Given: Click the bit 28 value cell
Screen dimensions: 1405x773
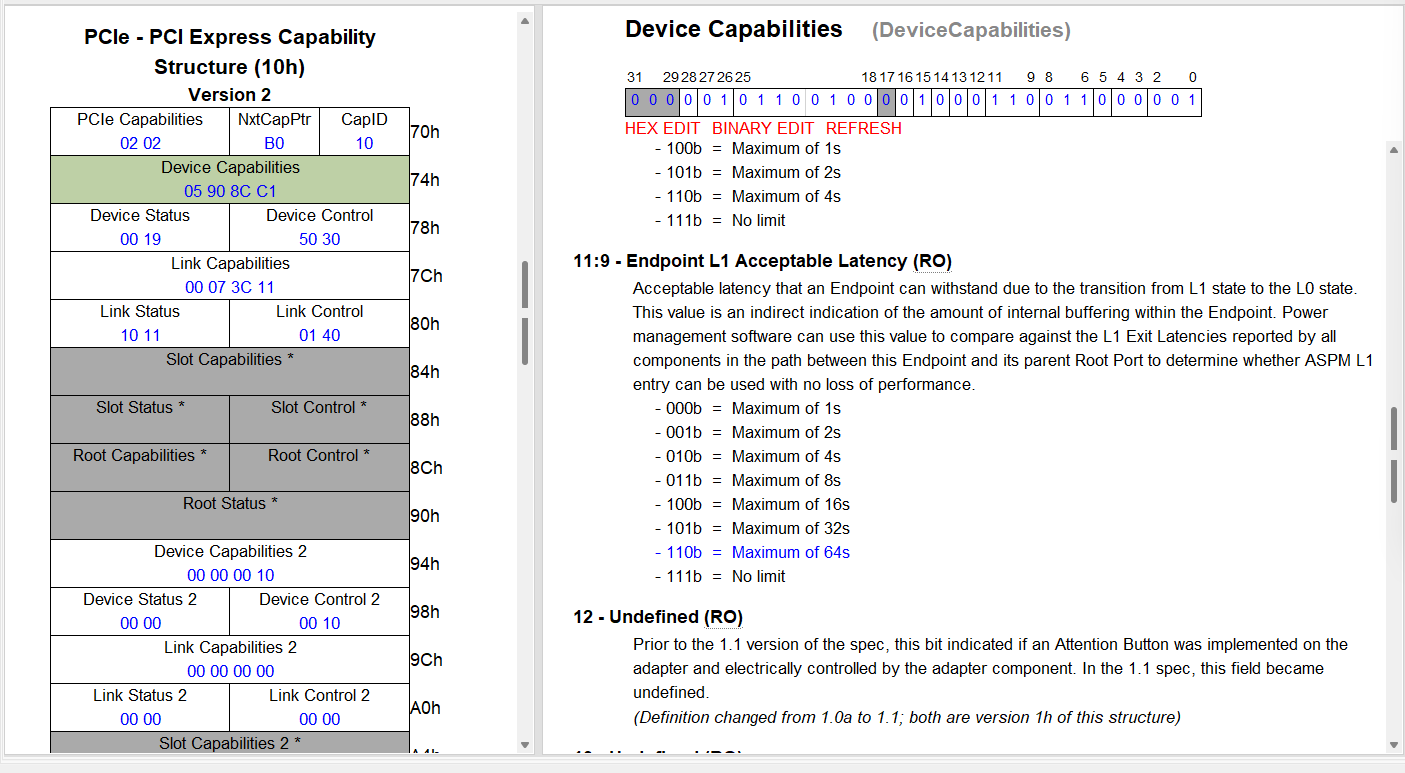Looking at the screenshot, I should 688,101.
